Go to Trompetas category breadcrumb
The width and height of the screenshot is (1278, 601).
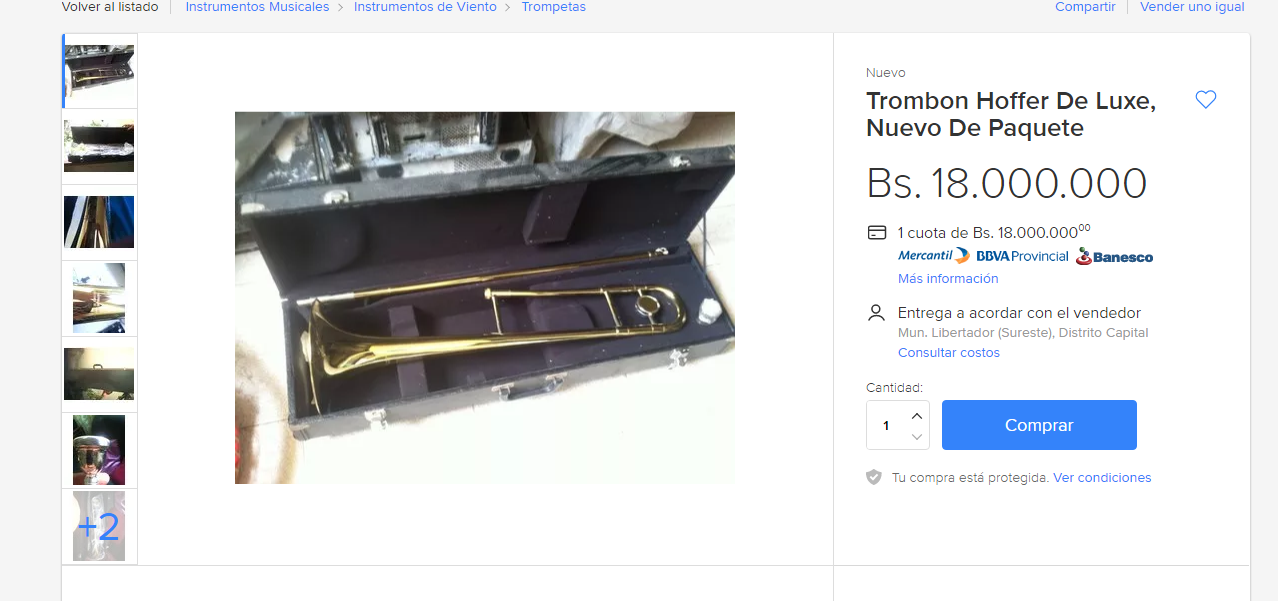click(x=553, y=7)
